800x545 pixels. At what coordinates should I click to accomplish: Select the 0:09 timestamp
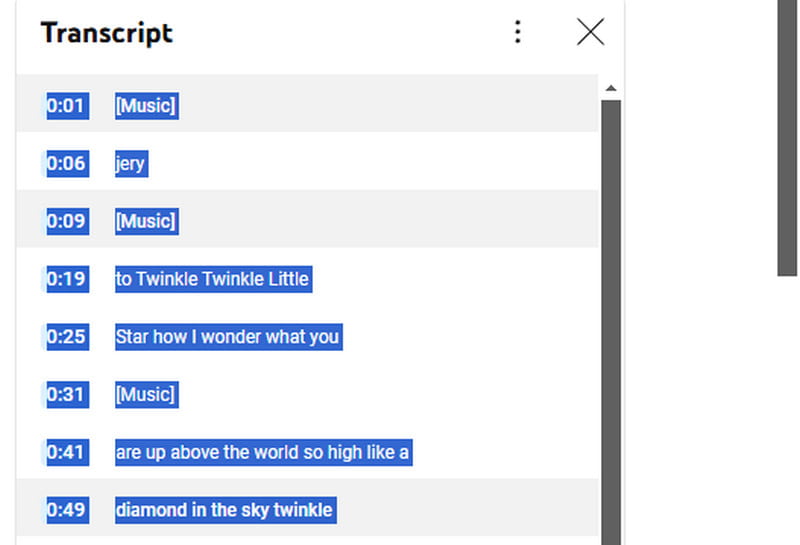pos(67,221)
